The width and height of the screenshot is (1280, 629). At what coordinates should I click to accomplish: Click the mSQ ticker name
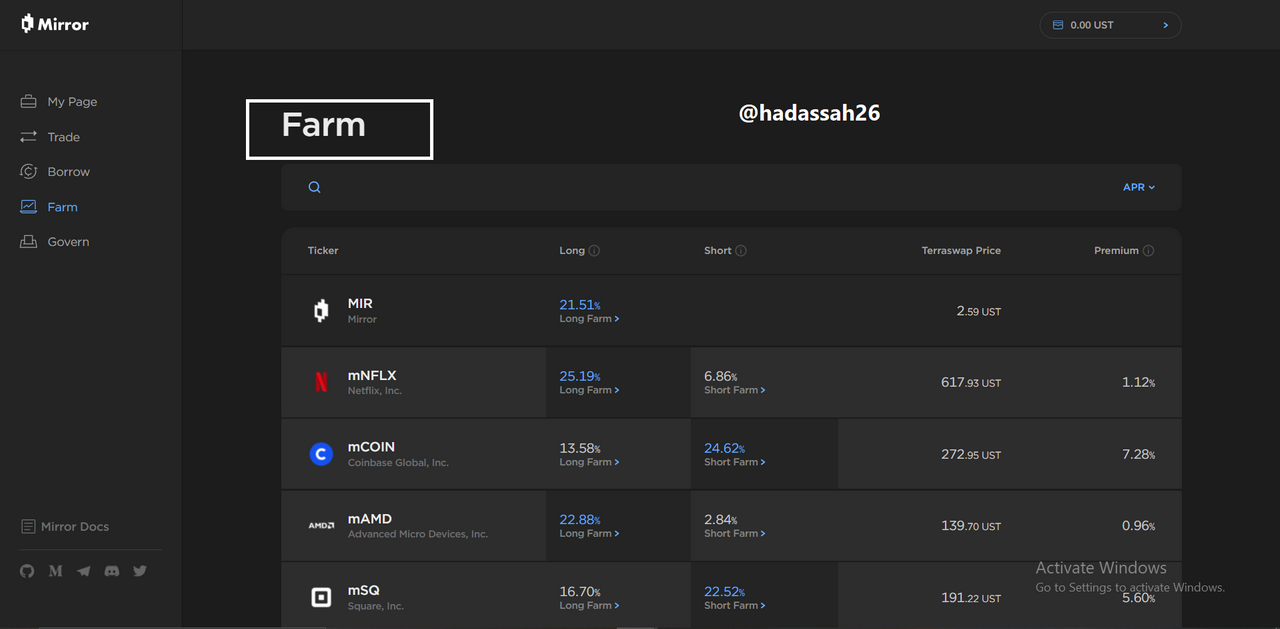pyautogui.click(x=364, y=590)
